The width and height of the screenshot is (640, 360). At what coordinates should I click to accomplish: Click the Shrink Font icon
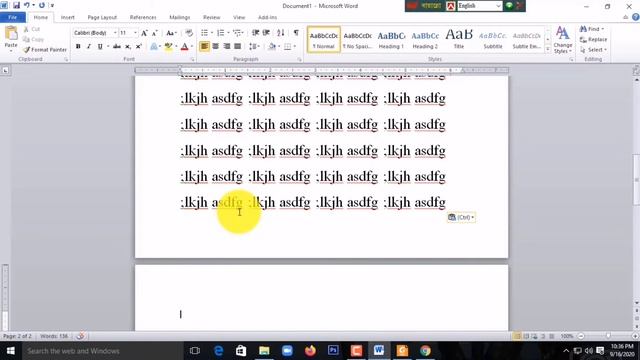(x=155, y=33)
